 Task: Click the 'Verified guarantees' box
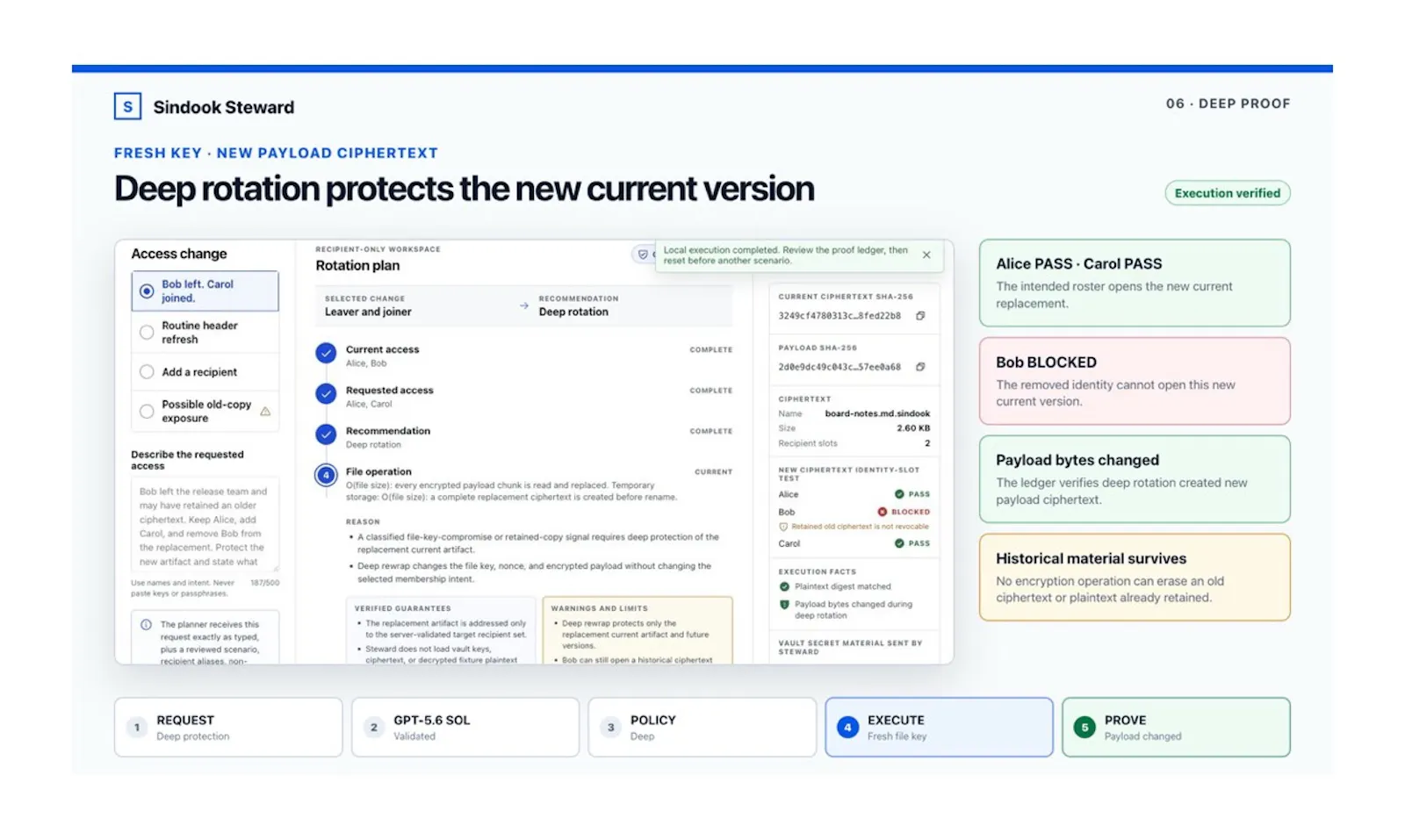(x=441, y=630)
